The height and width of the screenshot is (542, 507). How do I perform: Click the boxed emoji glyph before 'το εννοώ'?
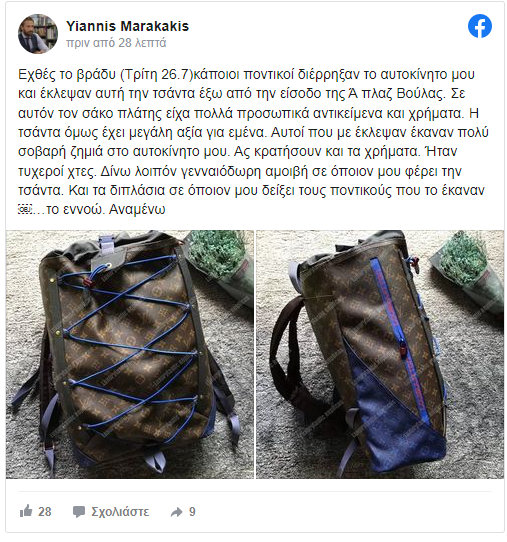click(x=25, y=209)
